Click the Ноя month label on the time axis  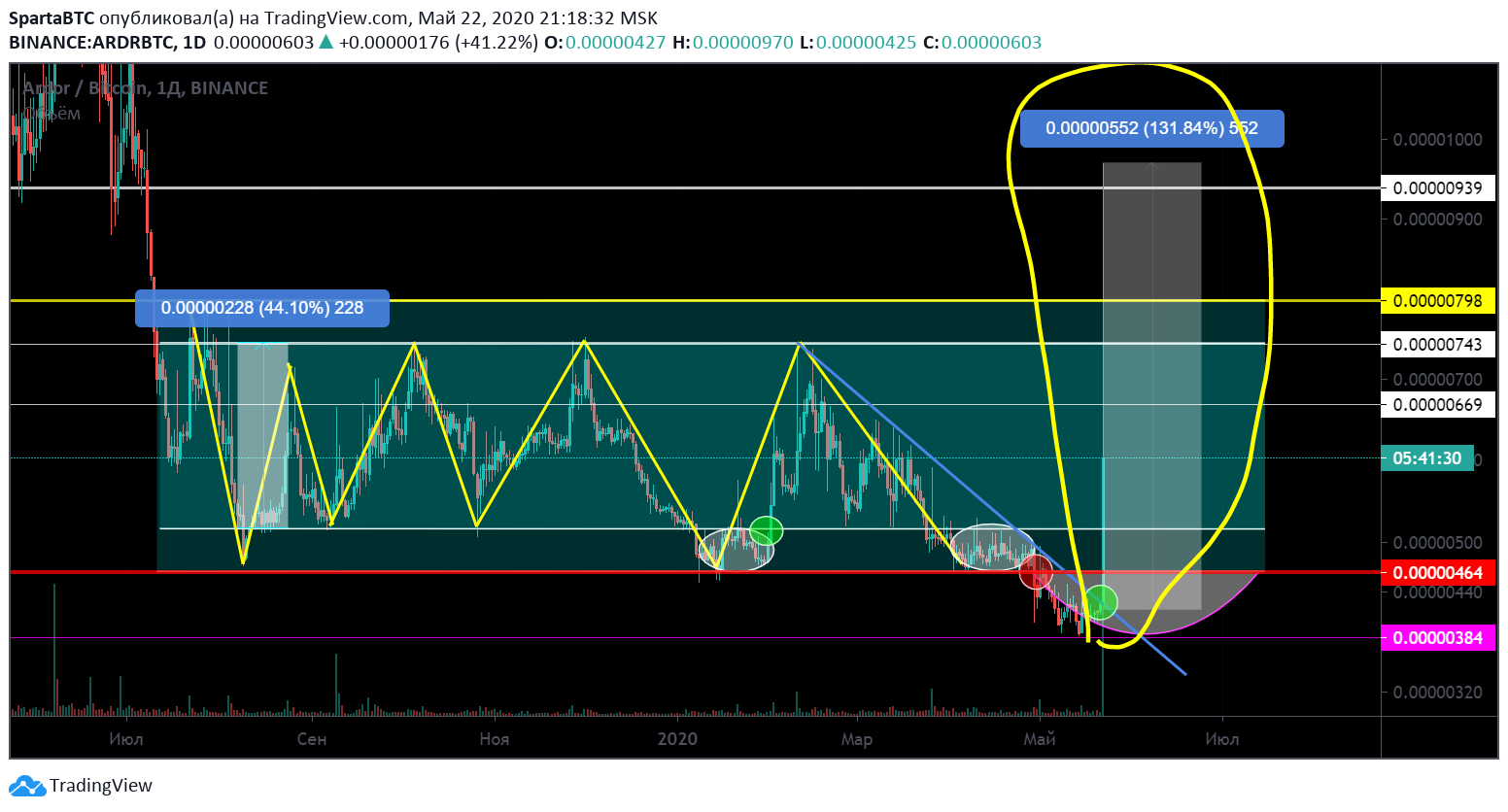(495, 739)
